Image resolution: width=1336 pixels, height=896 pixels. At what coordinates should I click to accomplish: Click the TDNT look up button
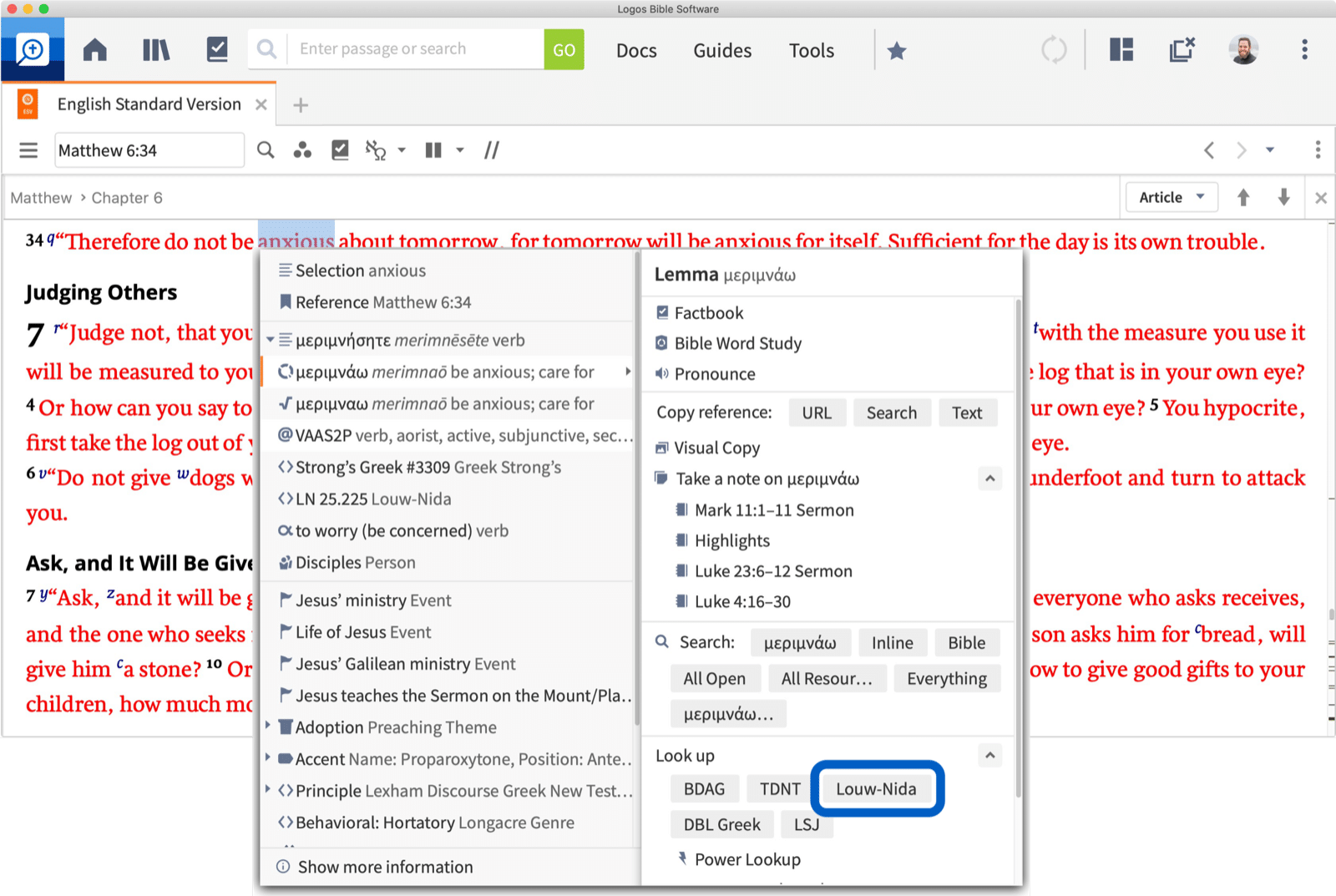[x=780, y=789]
